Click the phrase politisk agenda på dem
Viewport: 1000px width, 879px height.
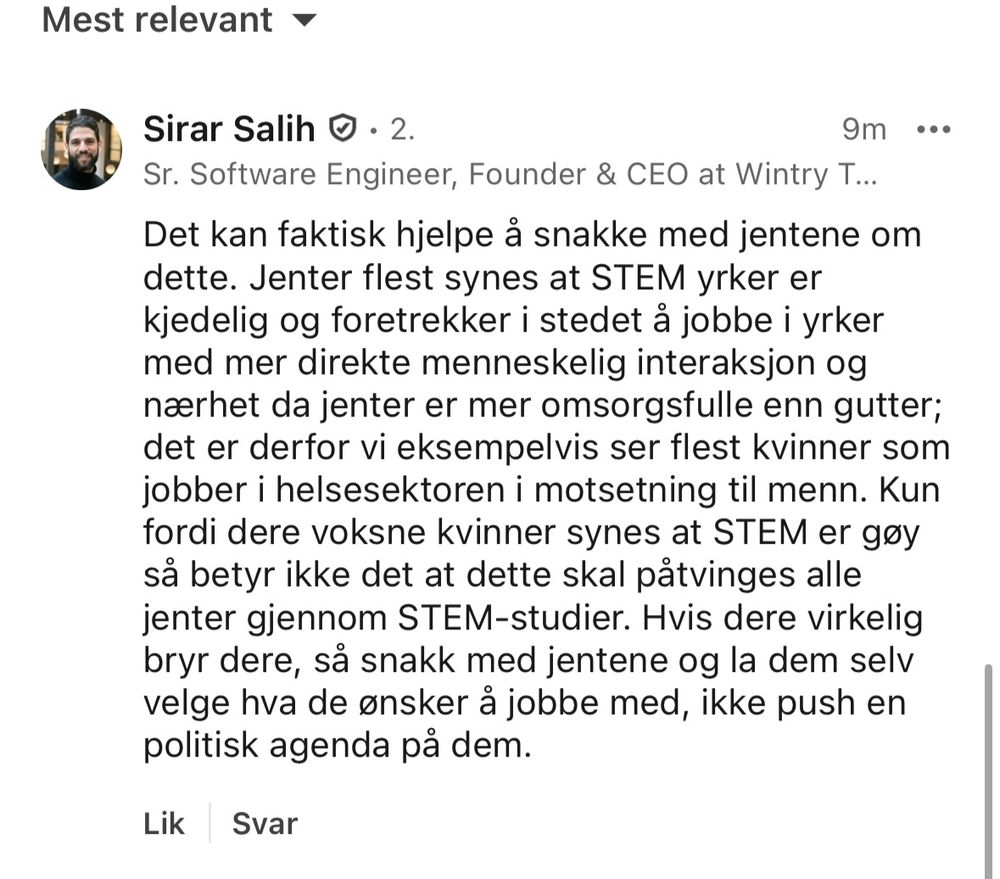point(337,745)
